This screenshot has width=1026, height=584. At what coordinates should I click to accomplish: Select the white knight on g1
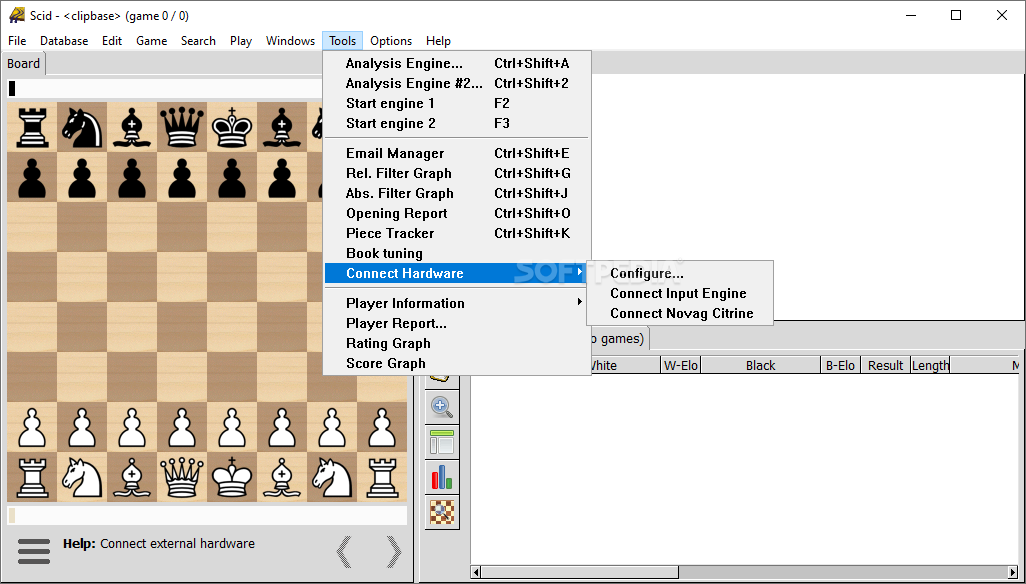[x=332, y=477]
